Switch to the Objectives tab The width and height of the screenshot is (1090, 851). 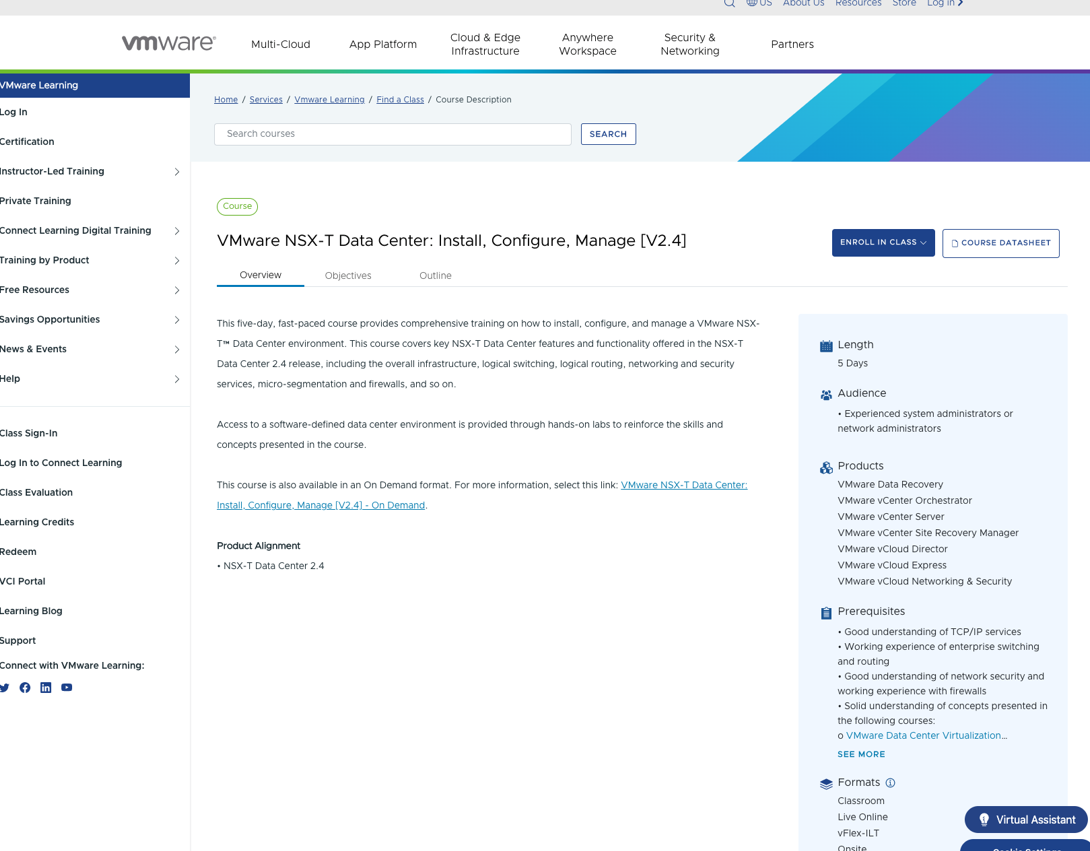pyautogui.click(x=348, y=276)
